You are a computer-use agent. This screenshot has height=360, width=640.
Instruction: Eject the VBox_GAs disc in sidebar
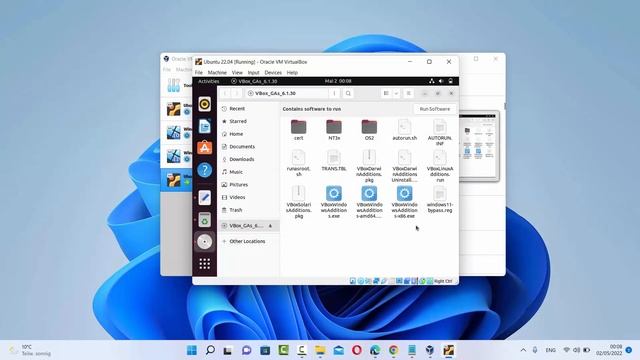pyautogui.click(x=270, y=226)
